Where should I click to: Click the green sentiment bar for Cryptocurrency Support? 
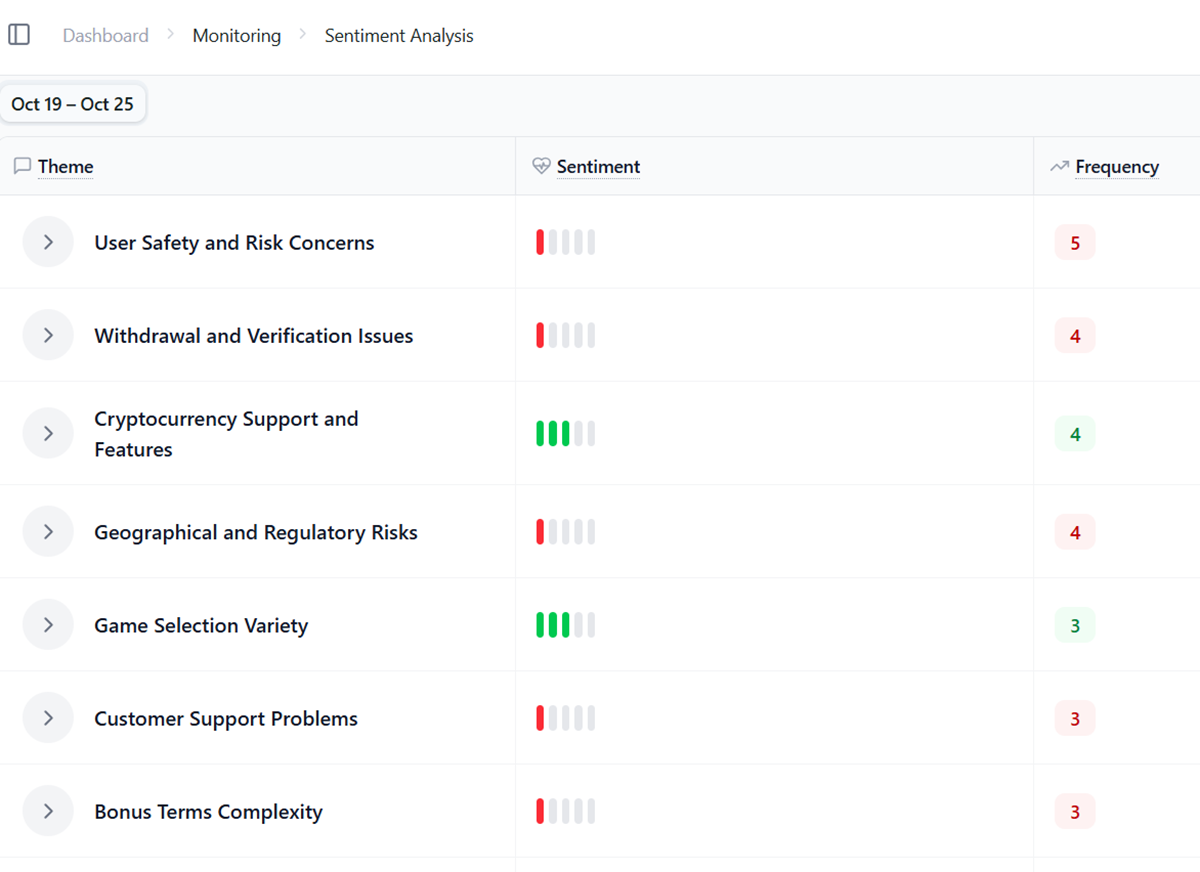pos(553,433)
